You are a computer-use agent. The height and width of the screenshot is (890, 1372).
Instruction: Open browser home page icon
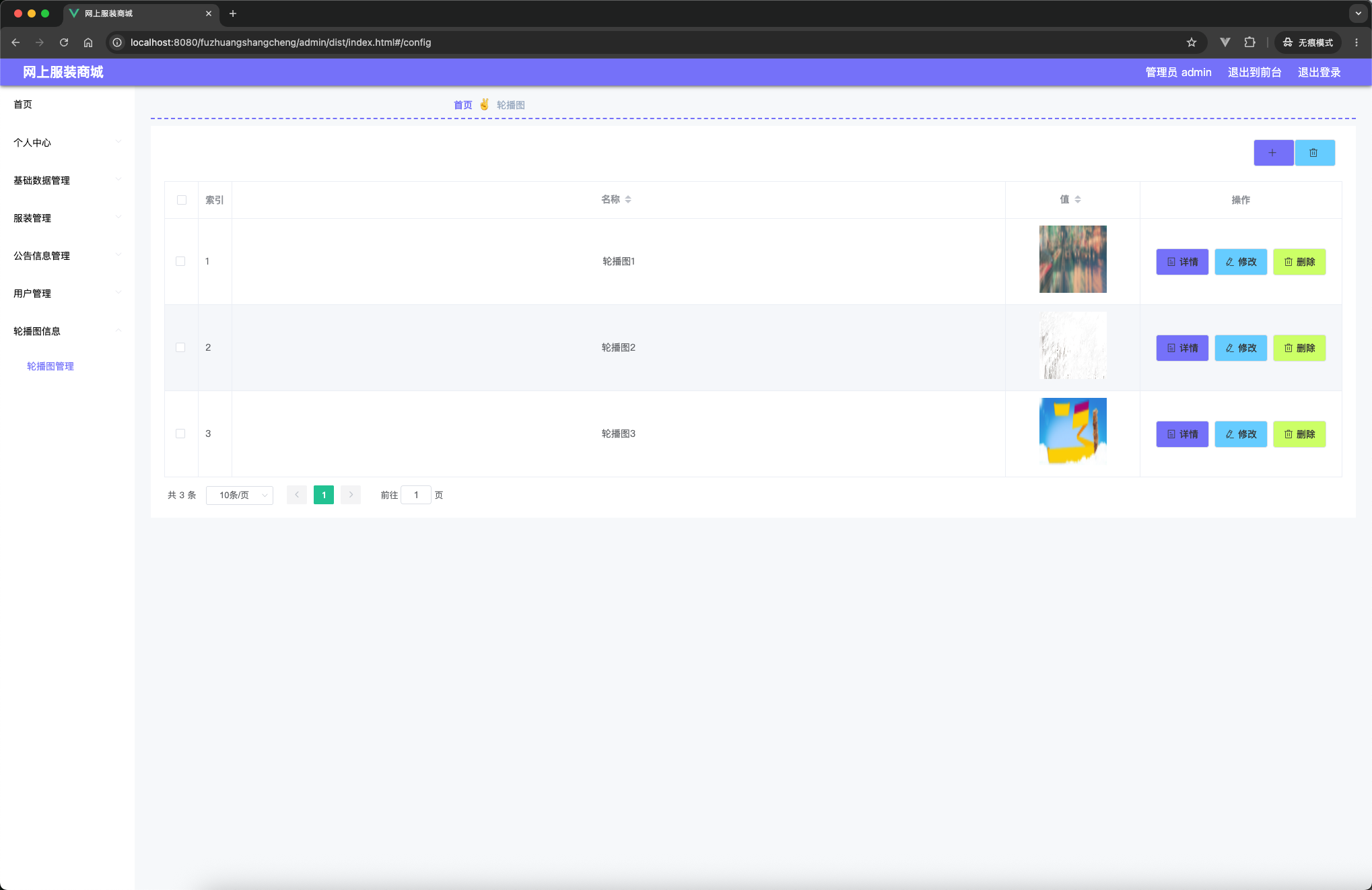pos(88,42)
